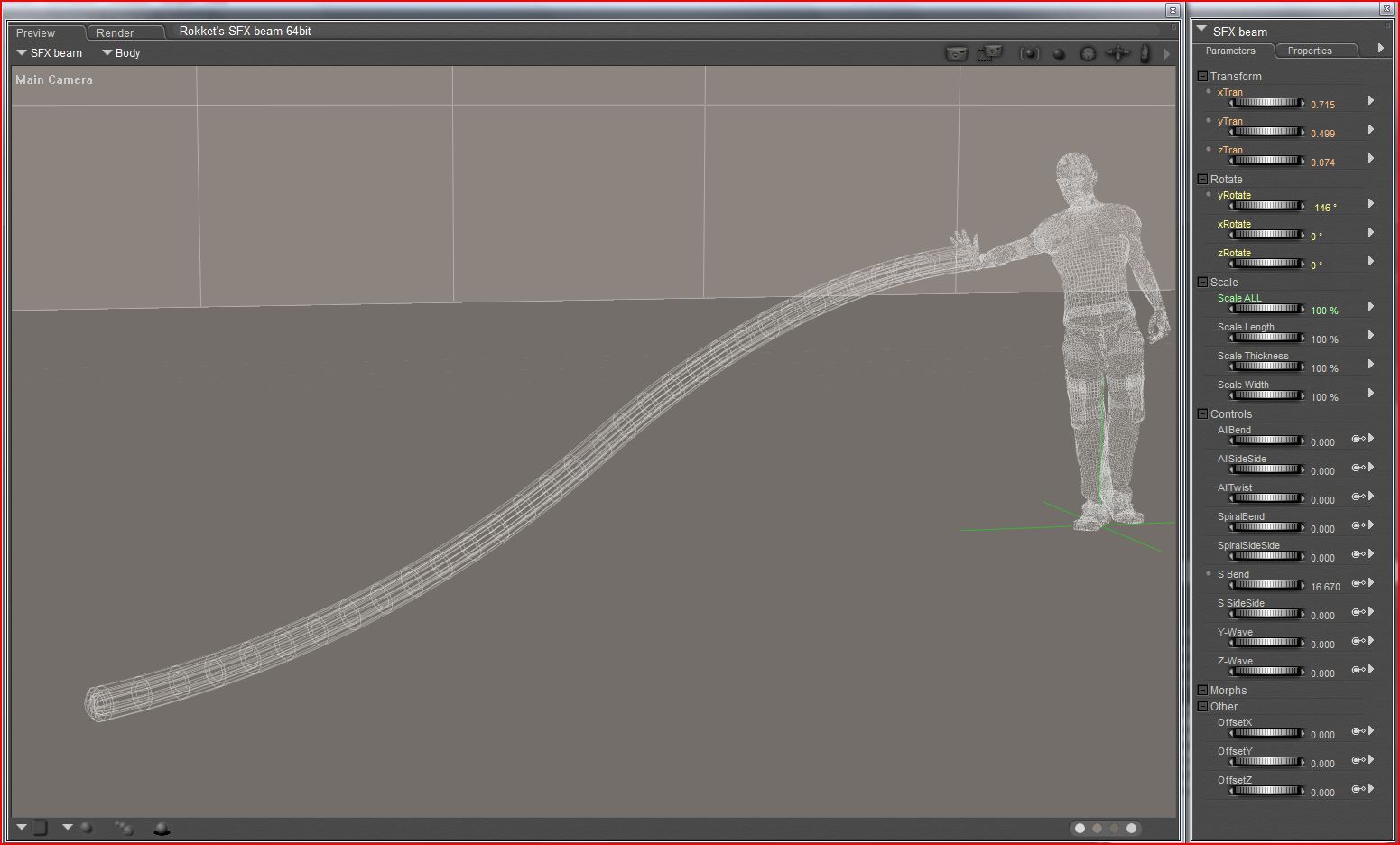Open the Parameters tab
1400x845 pixels.
[x=1230, y=51]
